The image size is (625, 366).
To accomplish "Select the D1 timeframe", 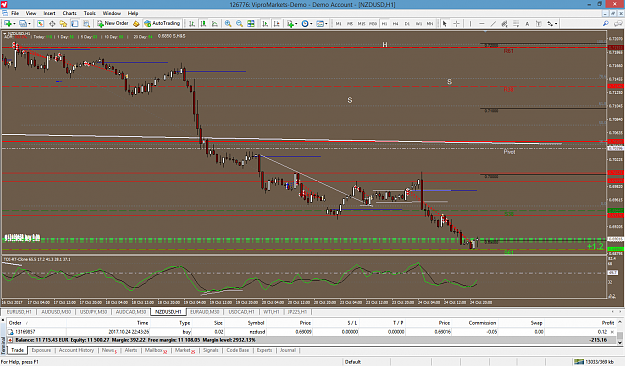I will tap(407, 24).
